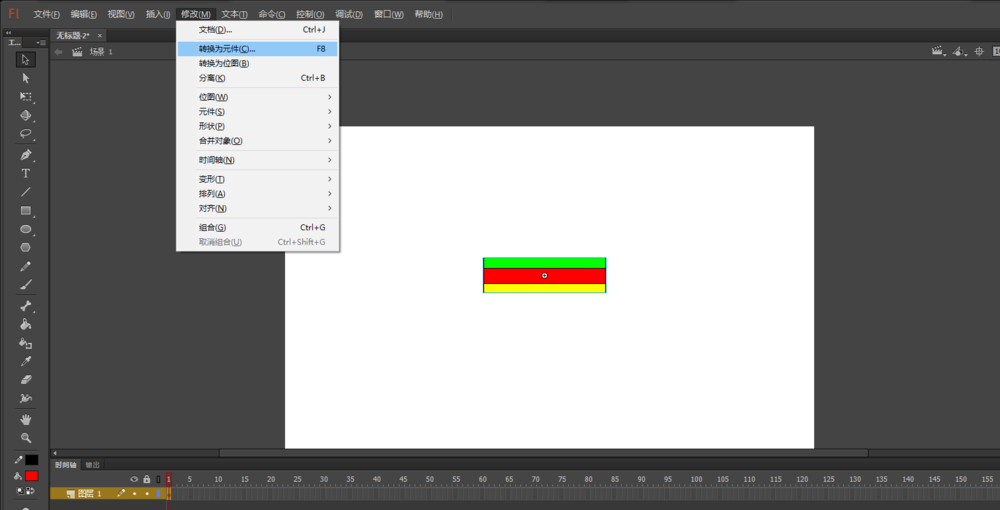Toggle blue outline box for 图层 1
Image resolution: width=1000 pixels, height=510 pixels.
pyautogui.click(x=158, y=493)
